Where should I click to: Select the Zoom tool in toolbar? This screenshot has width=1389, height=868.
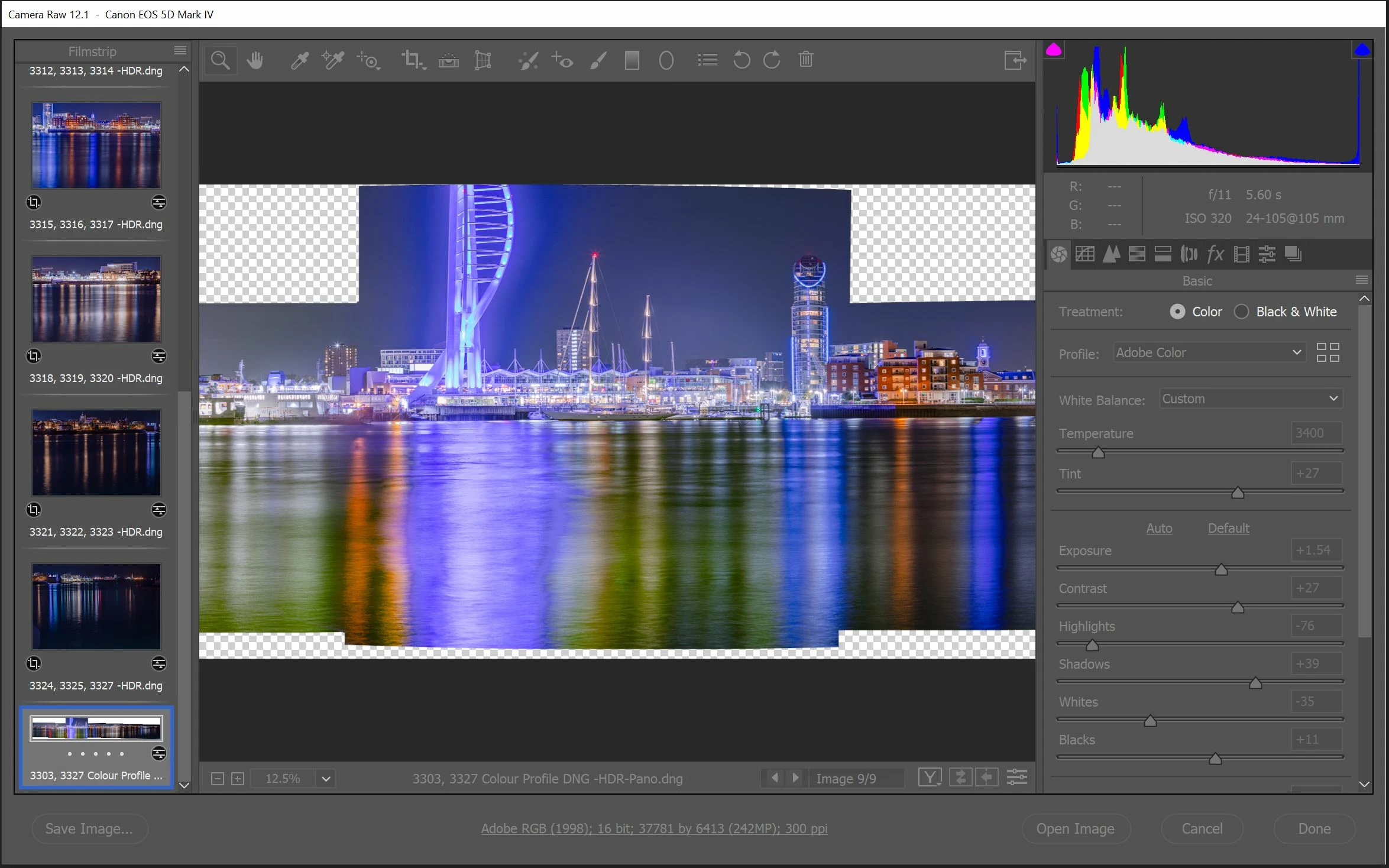[x=220, y=60]
